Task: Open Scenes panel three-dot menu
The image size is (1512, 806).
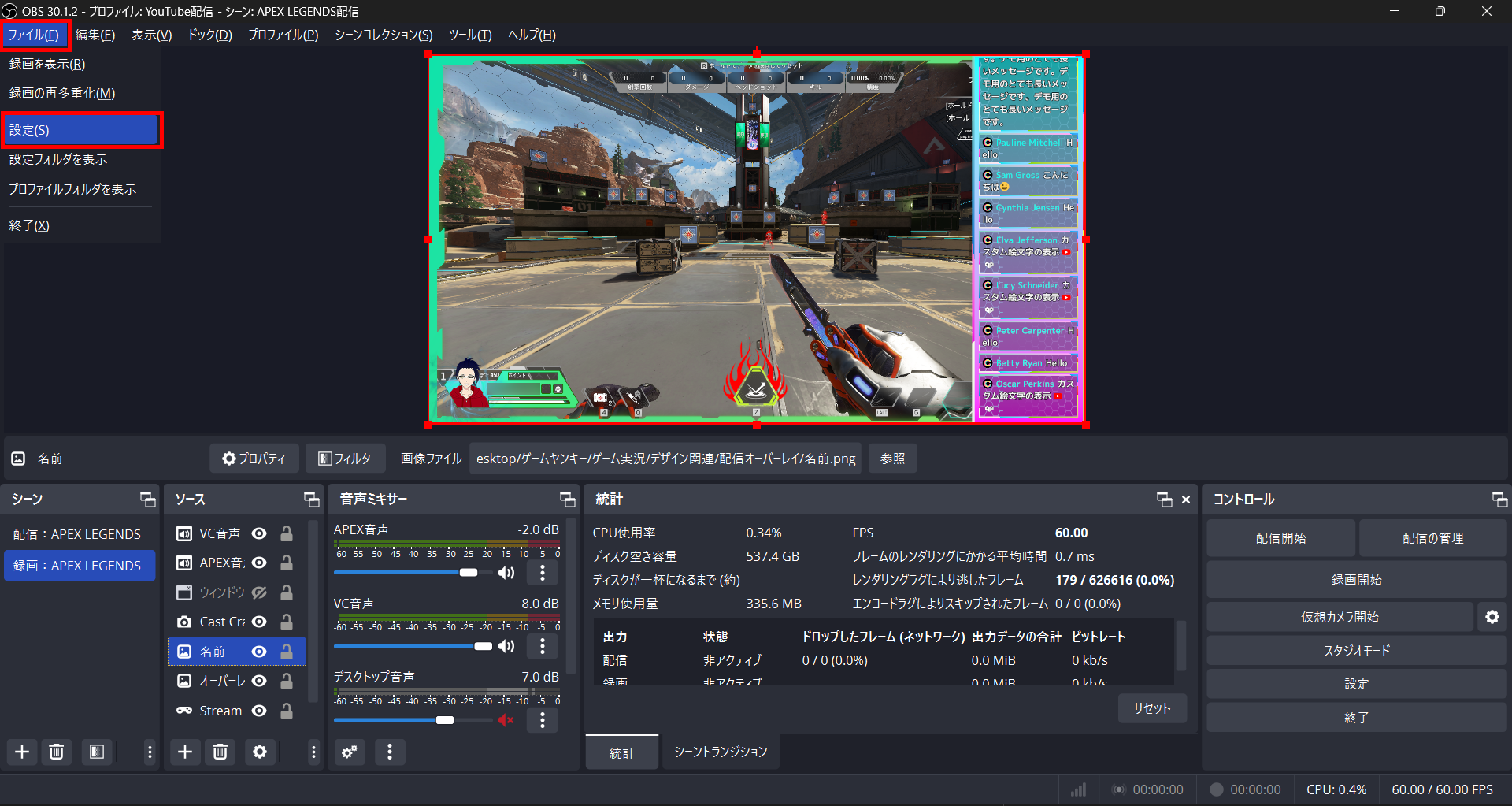Action: point(150,752)
